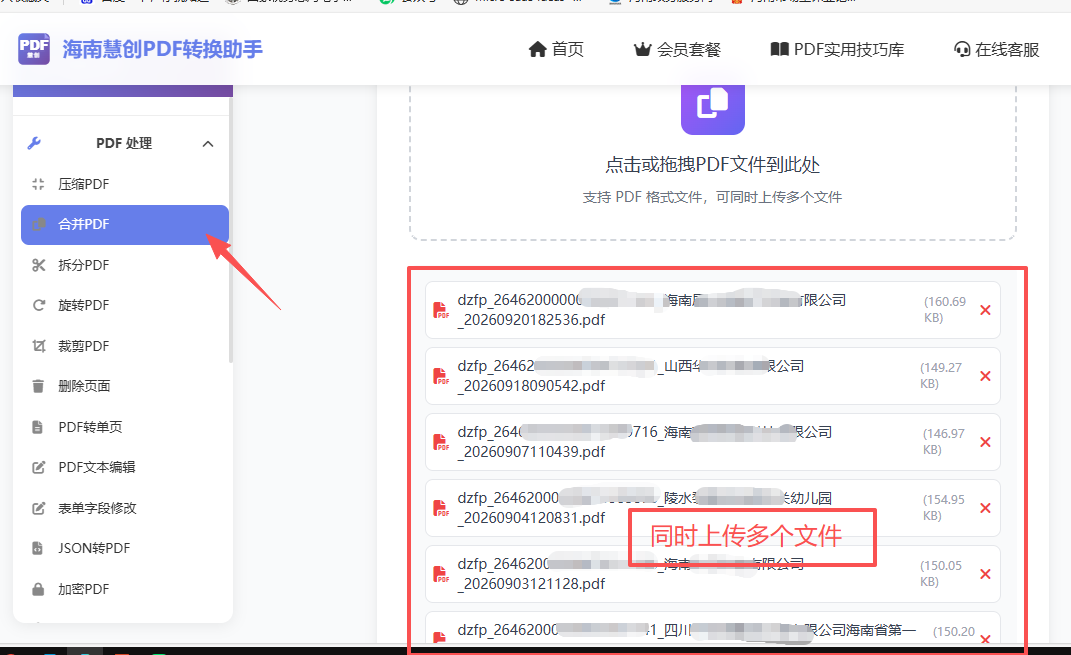The height and width of the screenshot is (655, 1071).
Task: Click PDF icon of _20260907110439.pdf
Action: click(x=441, y=442)
